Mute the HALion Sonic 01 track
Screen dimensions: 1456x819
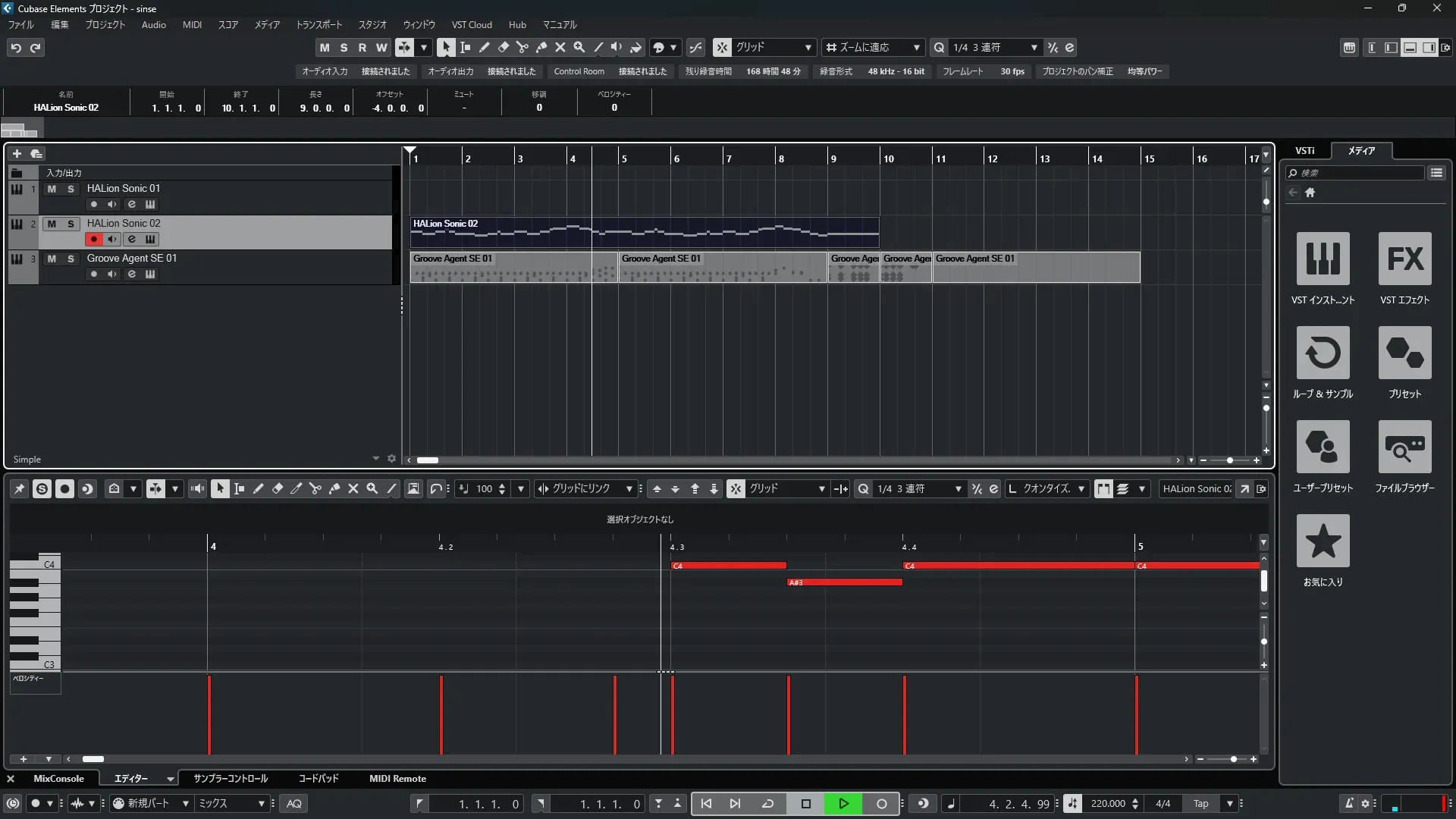click(52, 189)
